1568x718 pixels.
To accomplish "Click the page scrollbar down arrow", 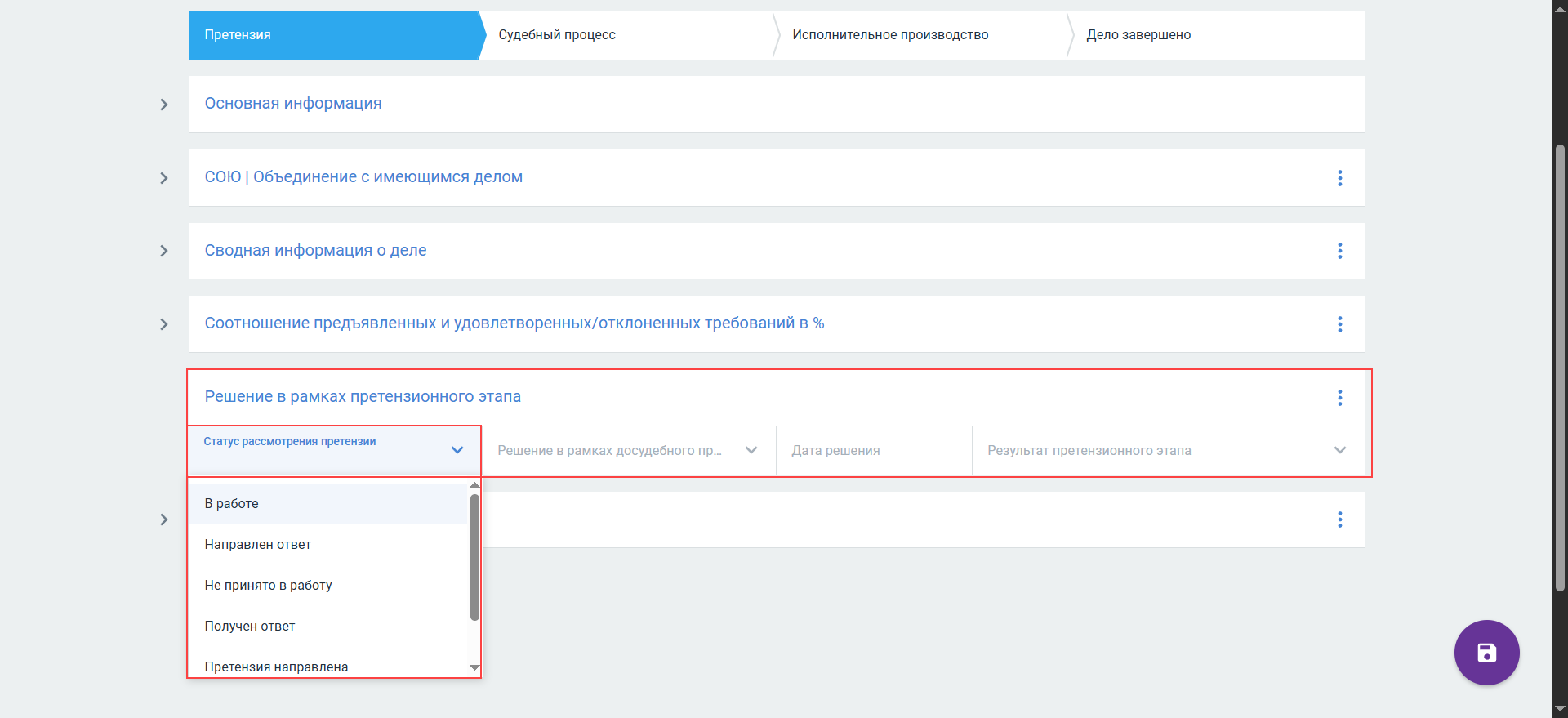I will tap(1561, 709).
